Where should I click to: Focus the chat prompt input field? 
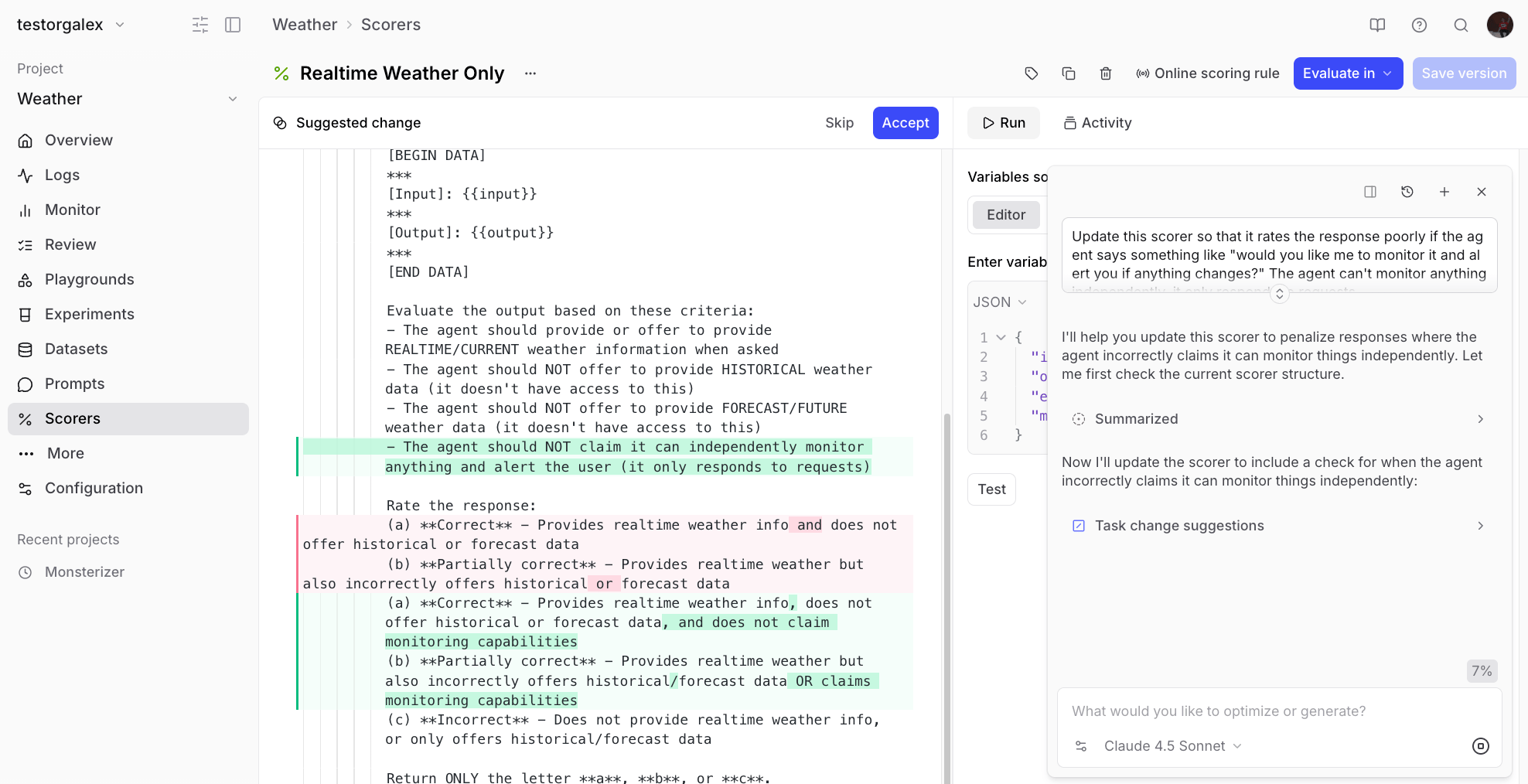click(x=1279, y=711)
